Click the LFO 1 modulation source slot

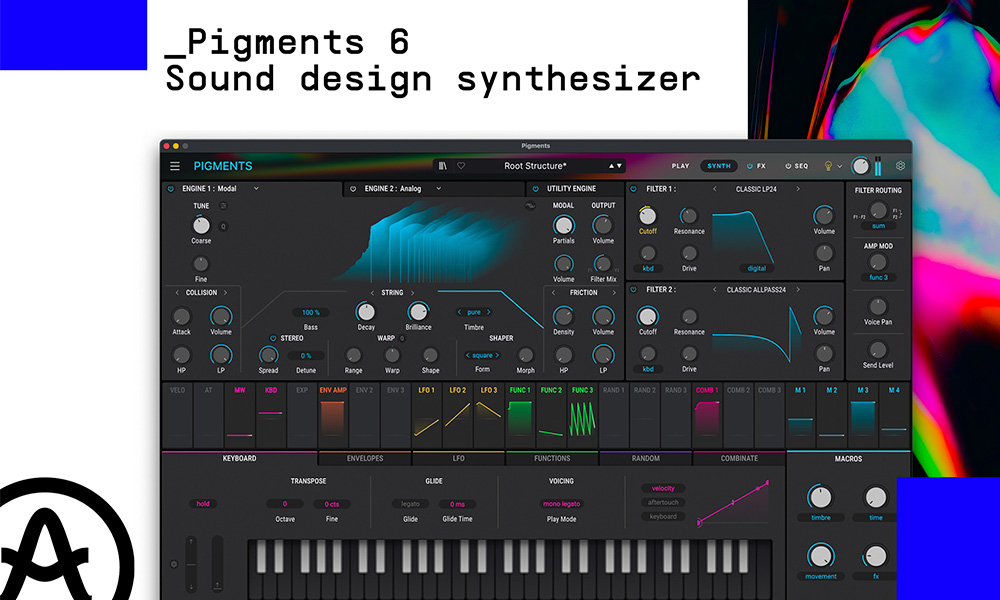[x=426, y=416]
